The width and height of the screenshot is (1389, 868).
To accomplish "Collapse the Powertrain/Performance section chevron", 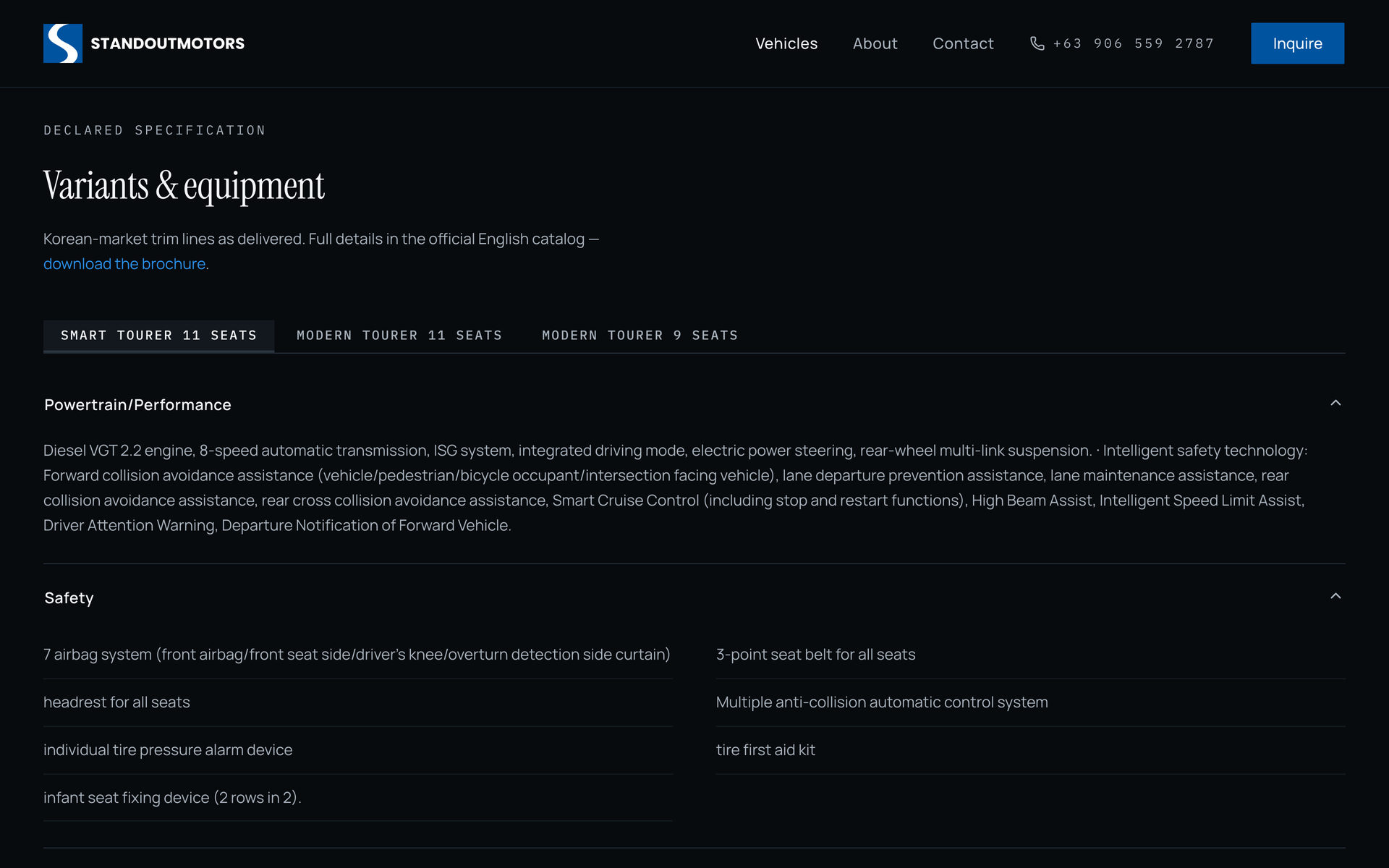I will [x=1335, y=403].
